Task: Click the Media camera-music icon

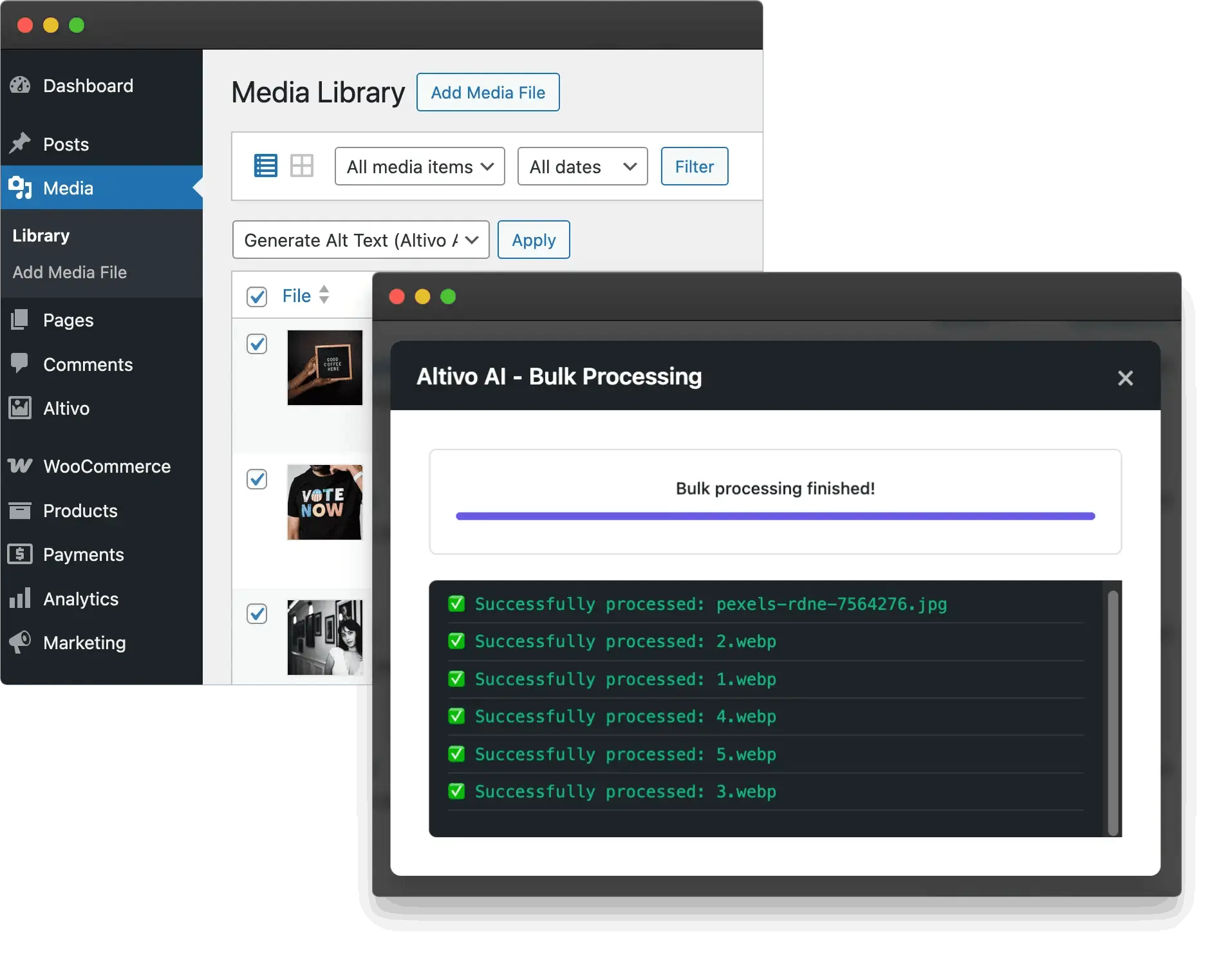Action: coord(20,187)
